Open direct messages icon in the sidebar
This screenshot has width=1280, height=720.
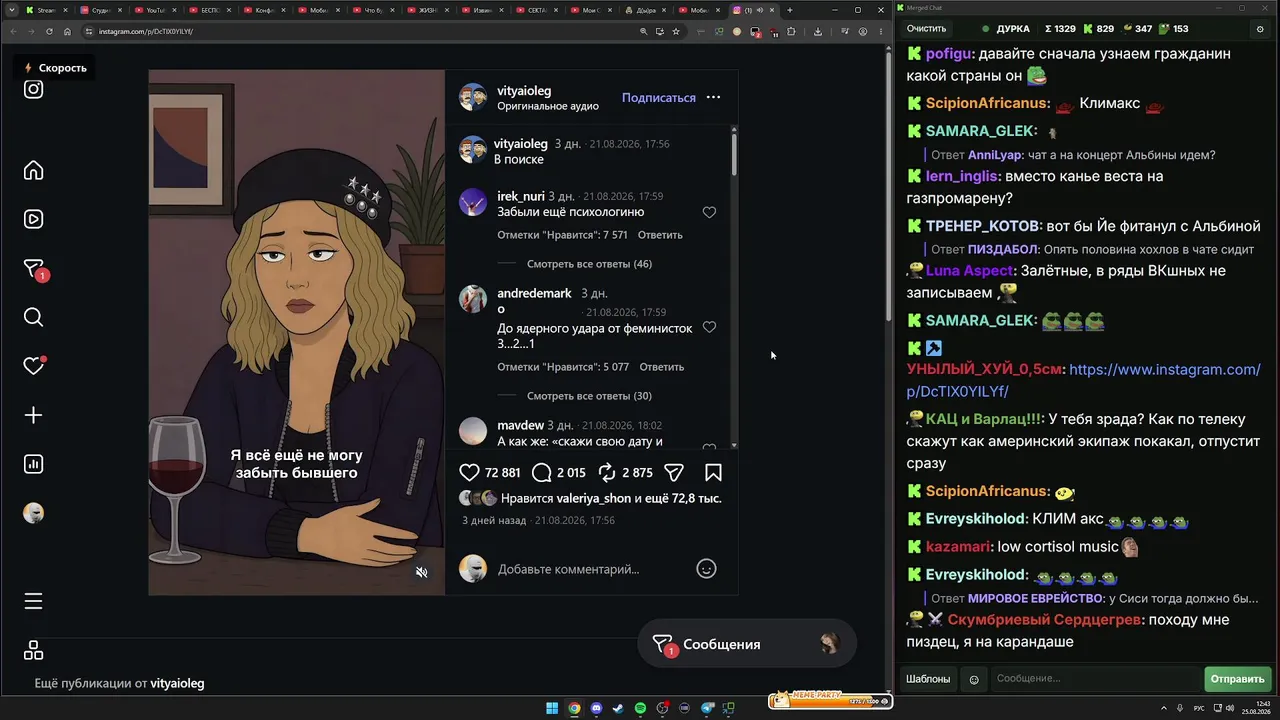point(33,269)
